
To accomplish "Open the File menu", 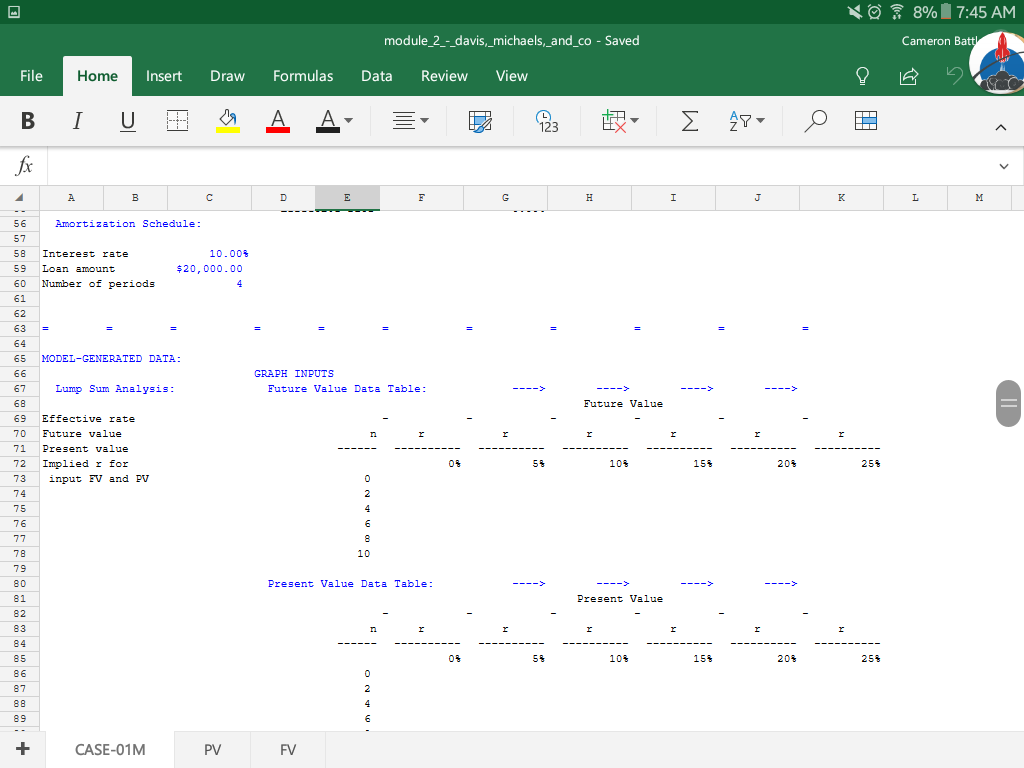I will coord(31,76).
